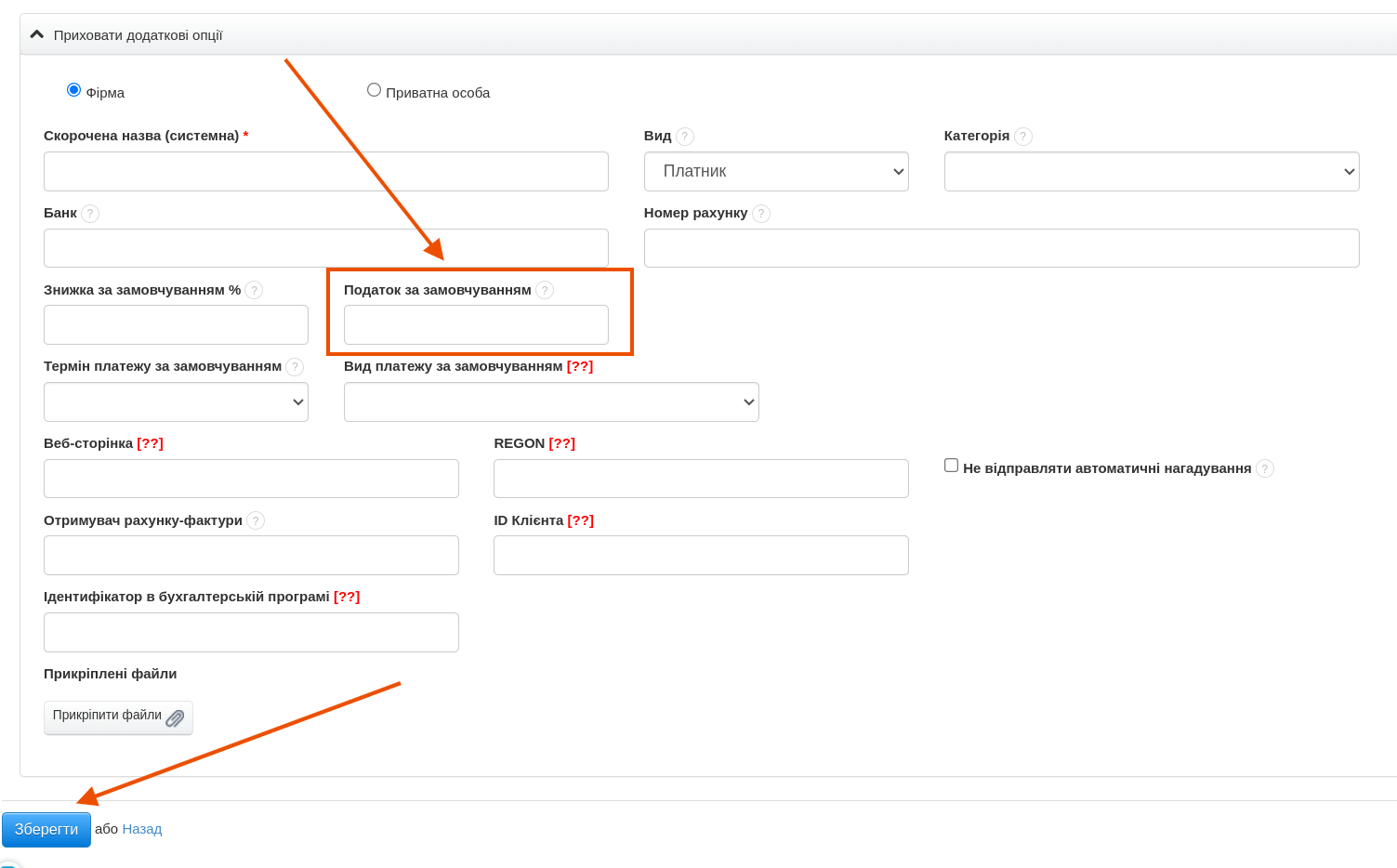Open Вид платежу за замовчуванням dropdown
Screen dimensions: 1397x868
(551, 402)
